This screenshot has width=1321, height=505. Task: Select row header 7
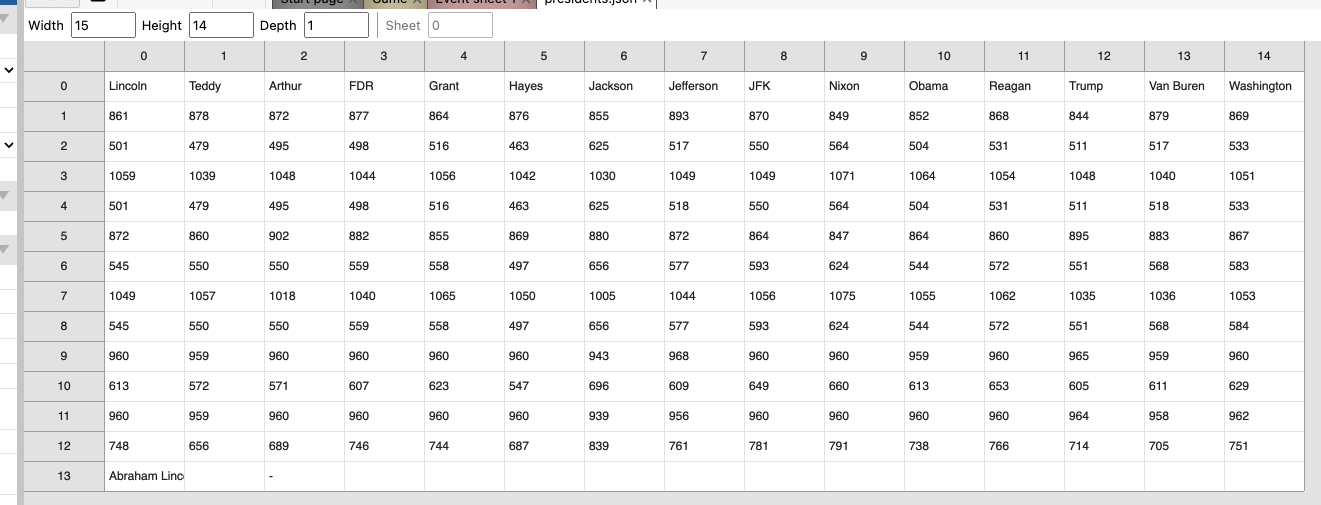tap(64, 296)
